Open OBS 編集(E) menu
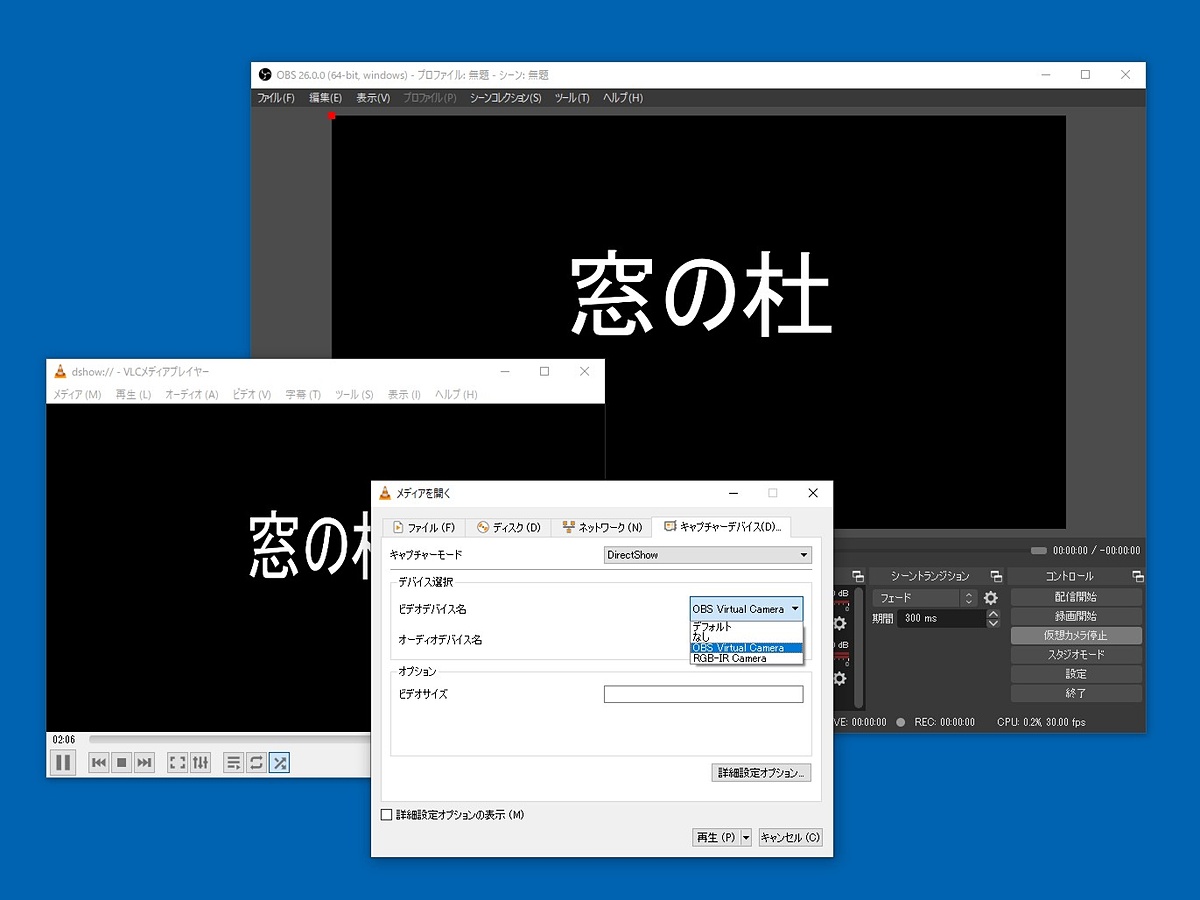This screenshot has height=900, width=1200. coord(325,98)
